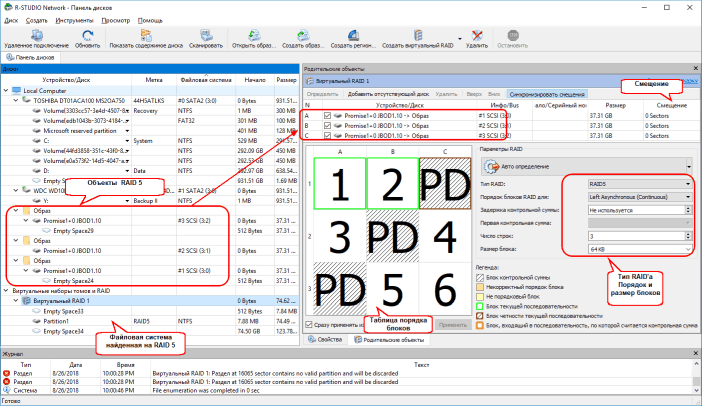The width and height of the screenshot is (702, 406).
Task: Select the TOSHIBA DT01ACA100 drive icon
Action: (x=26, y=101)
